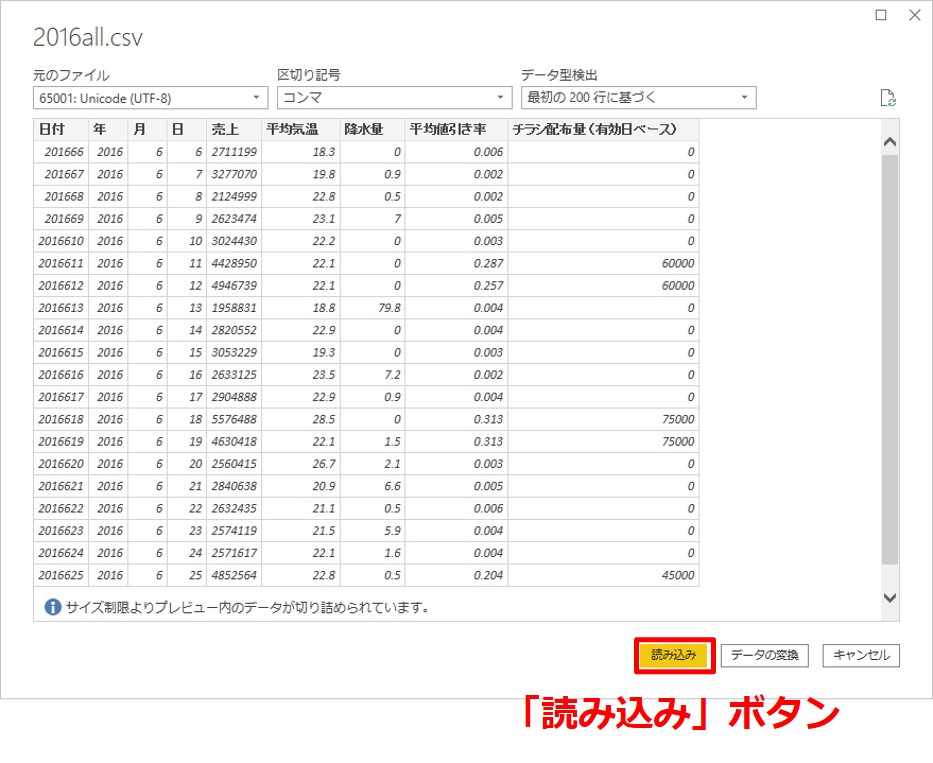
Task: Open the データ型検出 dropdown
Action: [x=638, y=98]
